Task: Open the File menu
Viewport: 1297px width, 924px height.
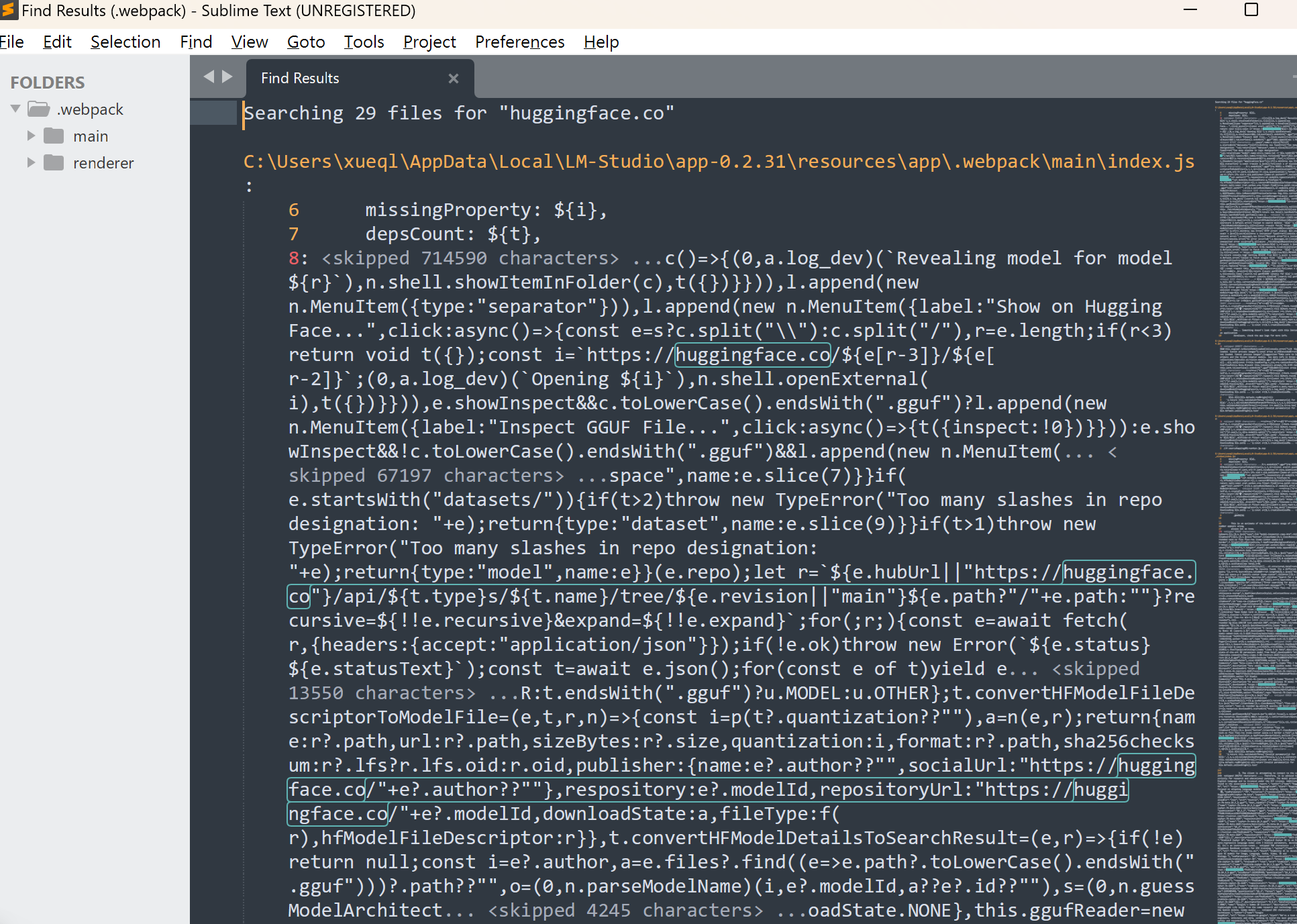Action: click(13, 42)
